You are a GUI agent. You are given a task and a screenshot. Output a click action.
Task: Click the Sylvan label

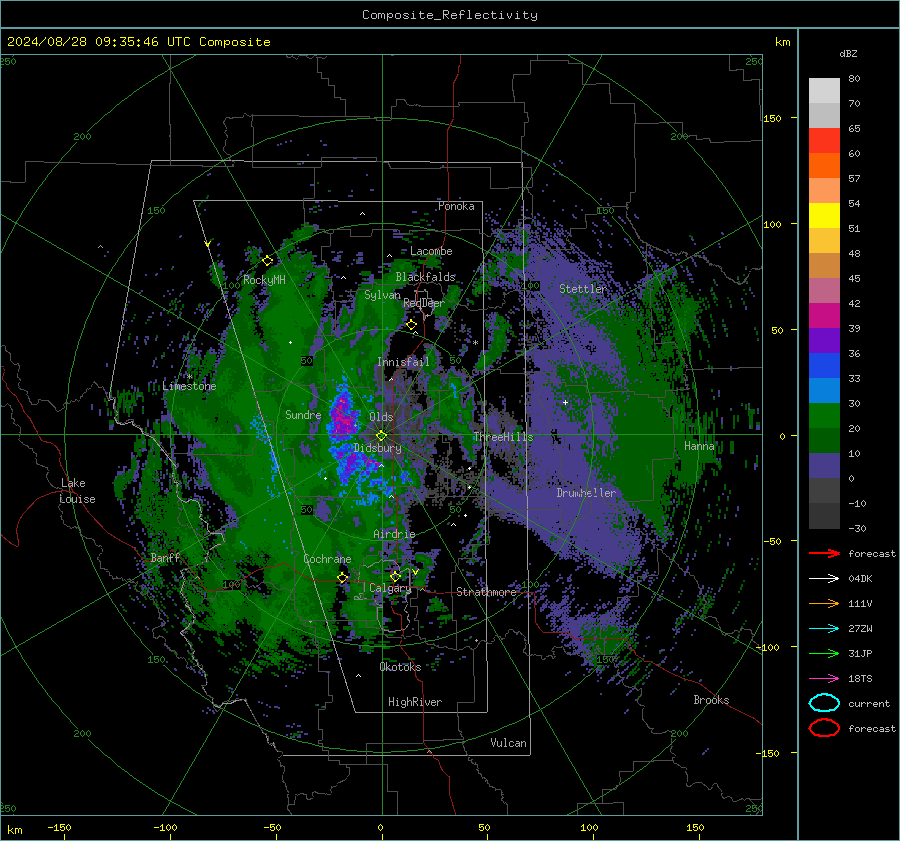[382, 295]
